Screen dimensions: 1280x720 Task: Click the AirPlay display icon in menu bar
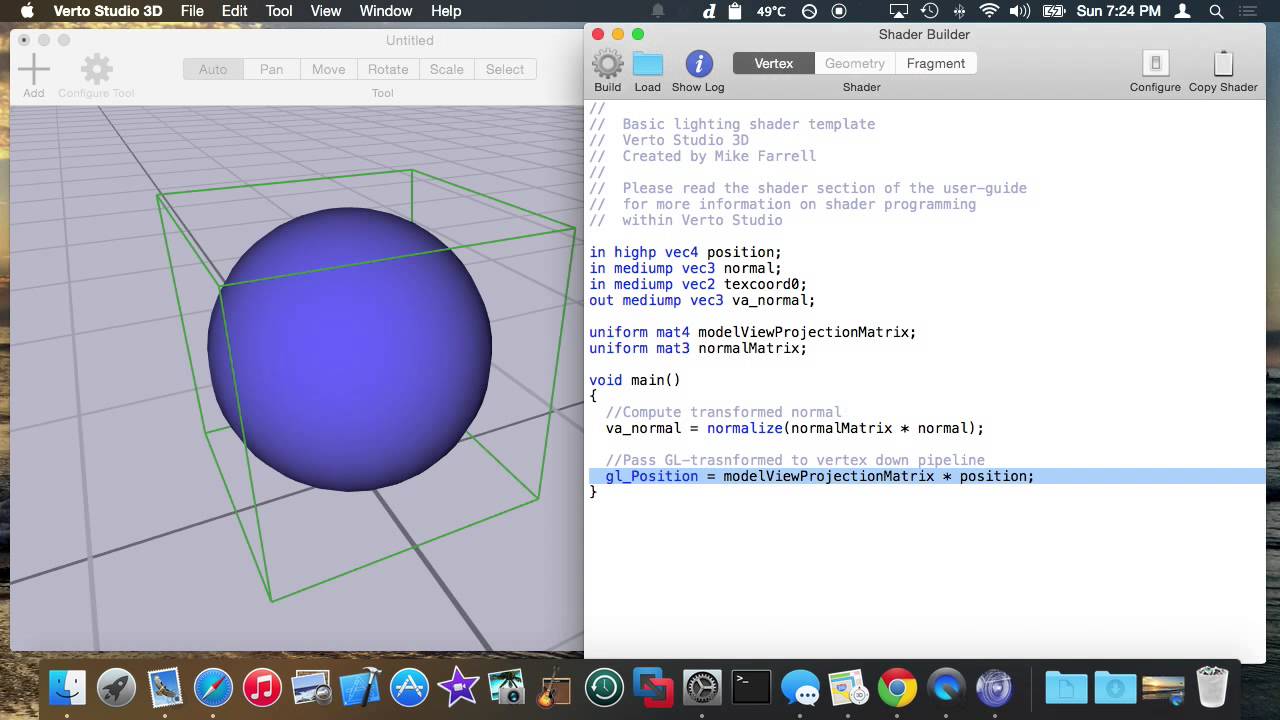(900, 11)
